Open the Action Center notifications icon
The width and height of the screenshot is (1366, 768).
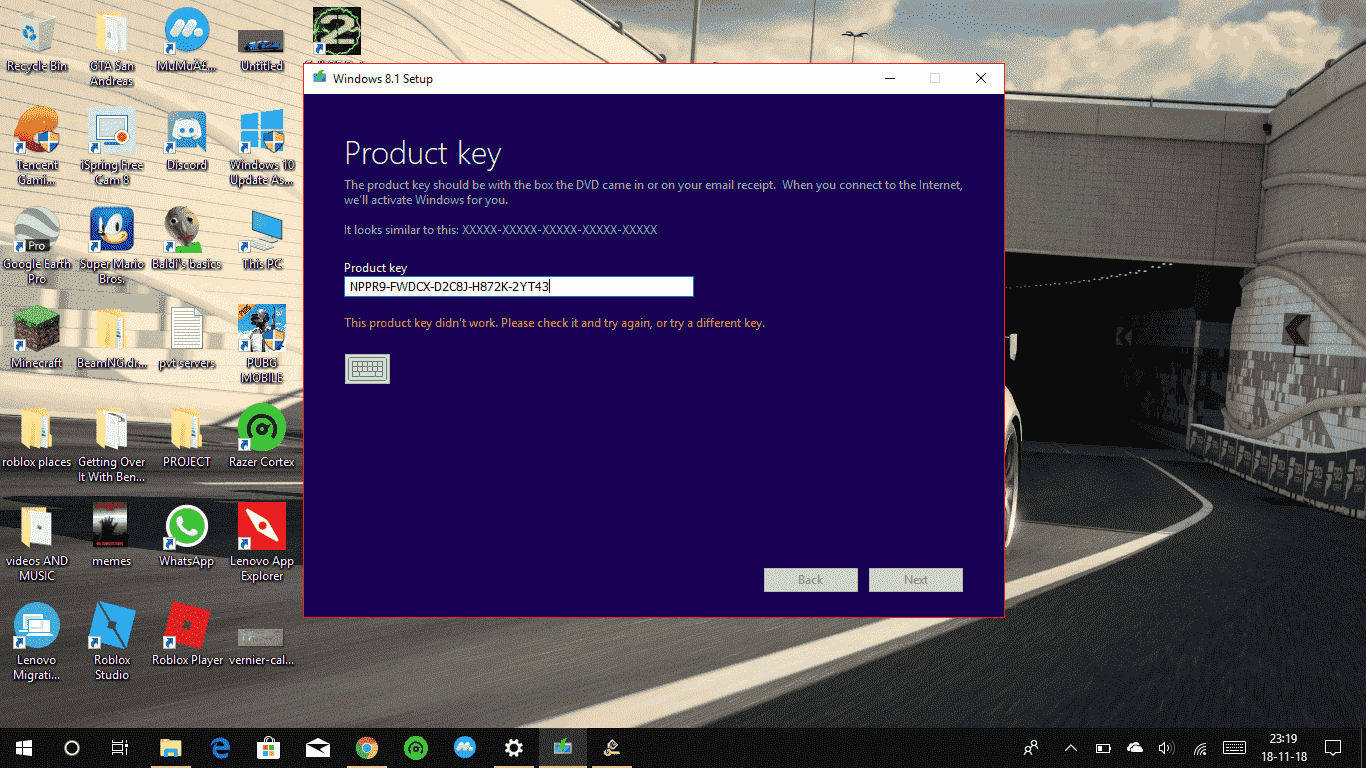point(1333,748)
